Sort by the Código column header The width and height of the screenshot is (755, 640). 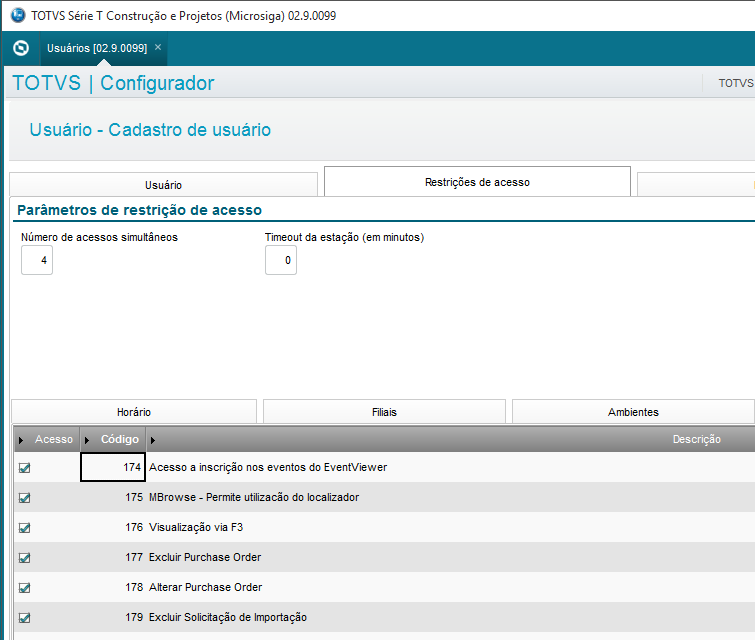tap(119, 439)
